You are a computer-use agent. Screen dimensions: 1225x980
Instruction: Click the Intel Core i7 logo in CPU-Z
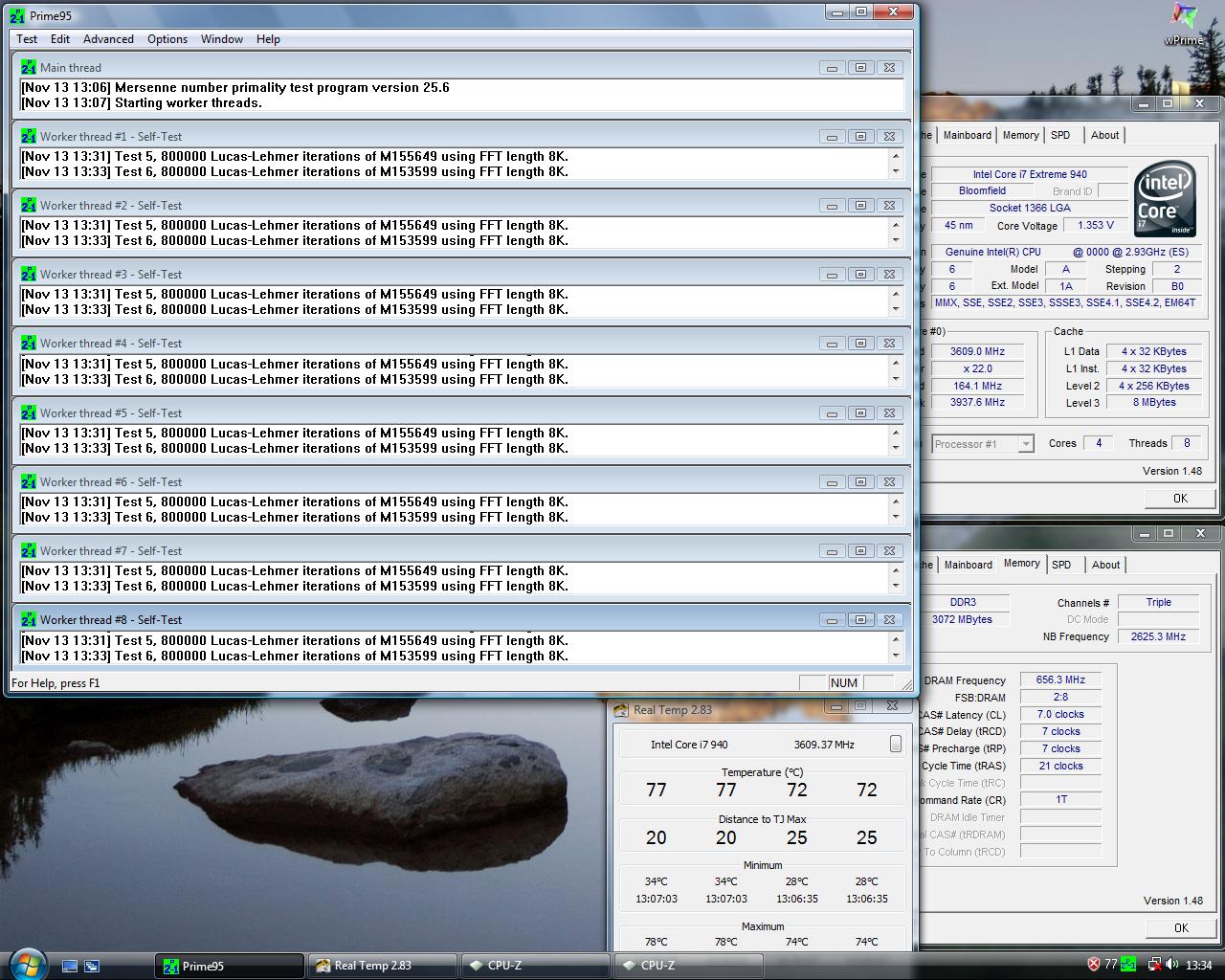[1165, 199]
